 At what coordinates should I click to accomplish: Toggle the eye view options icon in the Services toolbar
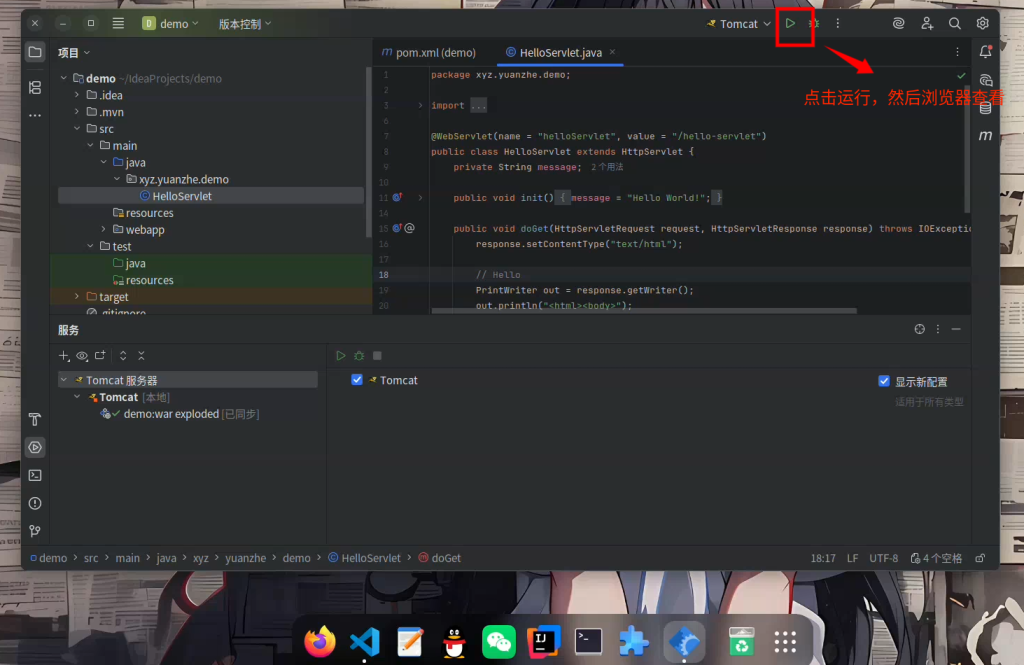(82, 356)
